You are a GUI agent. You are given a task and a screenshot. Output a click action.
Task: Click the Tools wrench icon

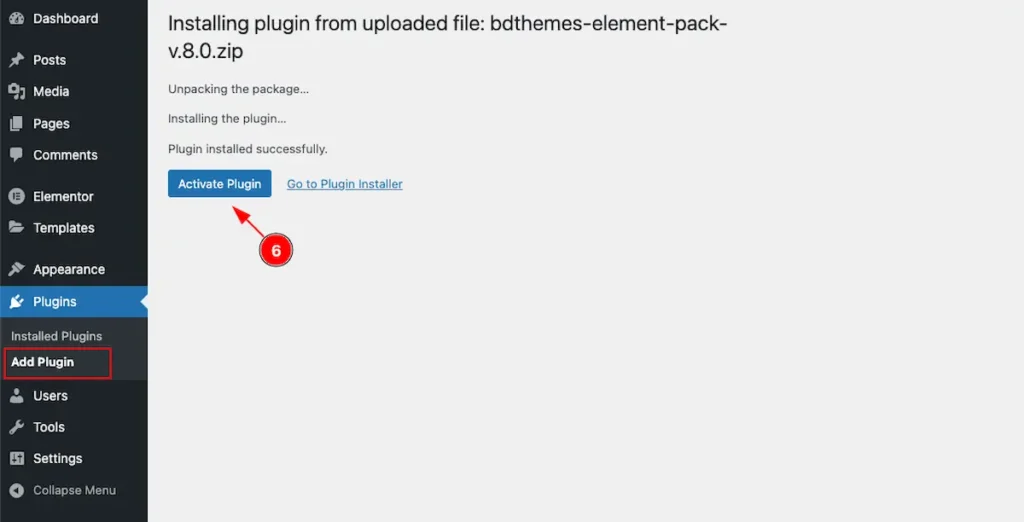[x=16, y=427]
